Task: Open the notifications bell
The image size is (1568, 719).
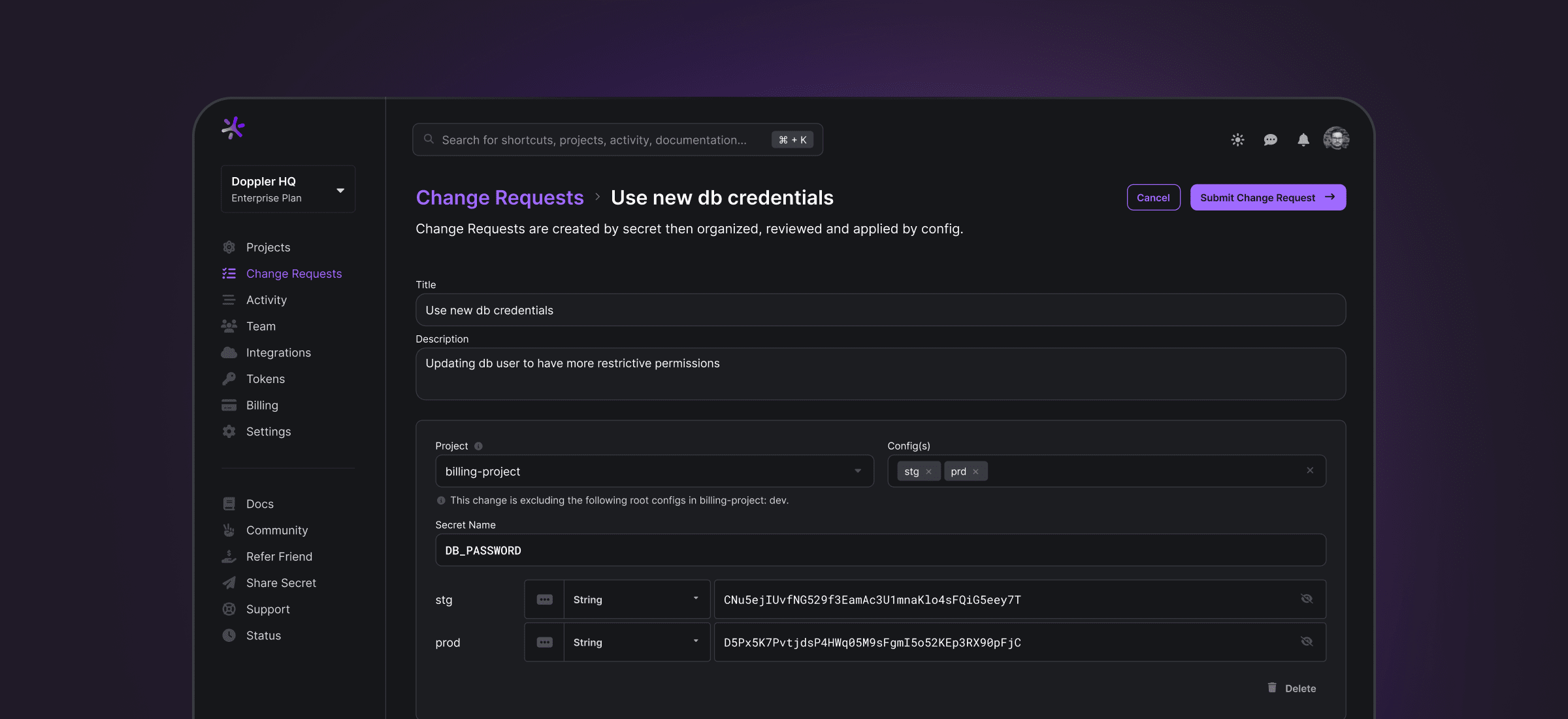Action: click(1303, 140)
